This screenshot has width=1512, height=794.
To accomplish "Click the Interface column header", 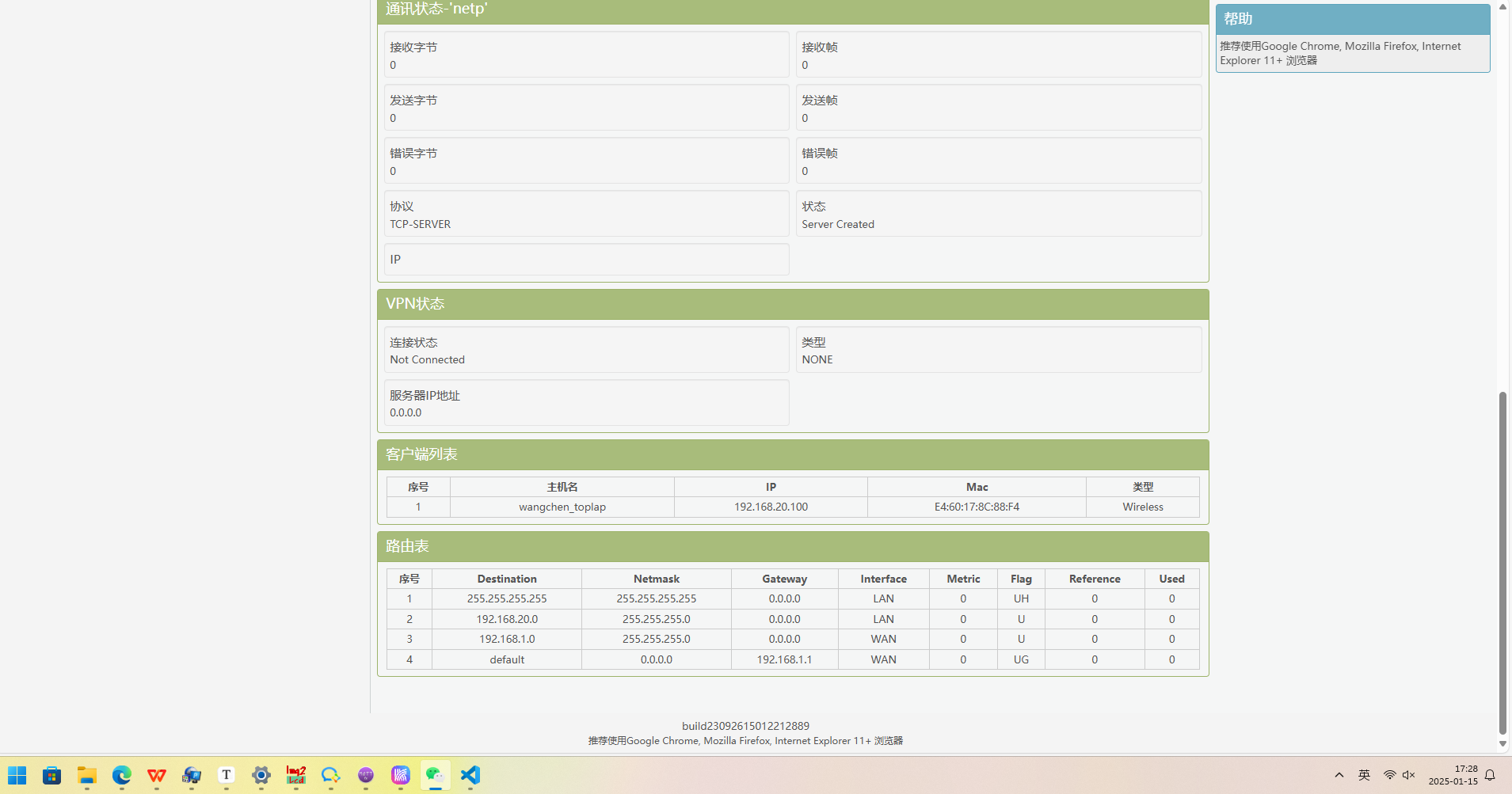I will (x=884, y=579).
